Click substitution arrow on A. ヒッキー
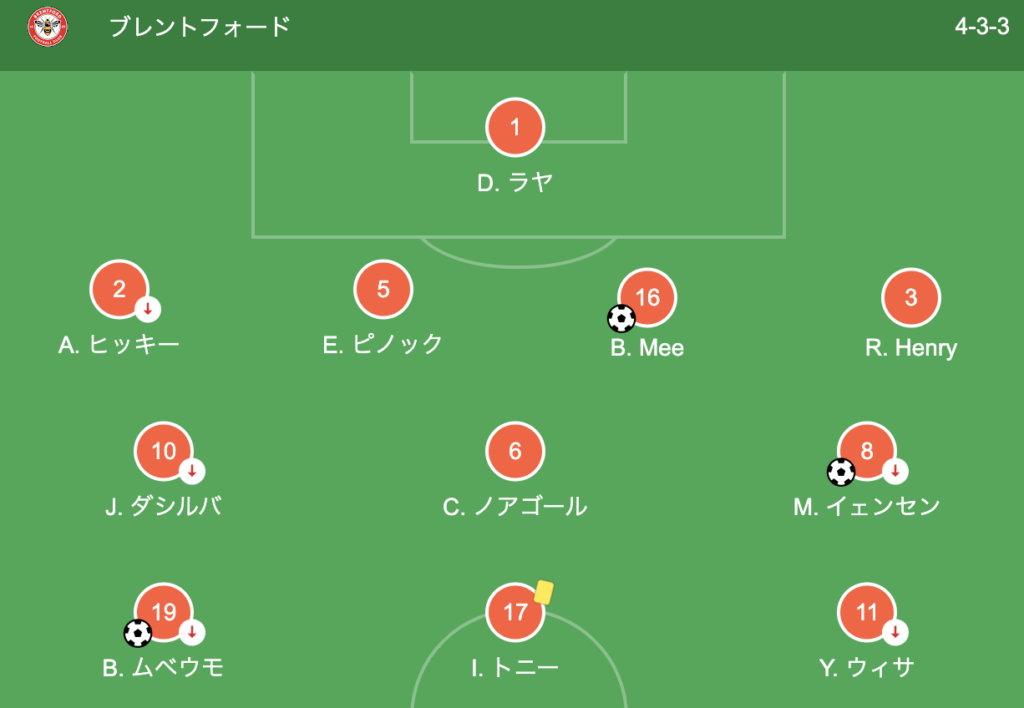 point(148,309)
